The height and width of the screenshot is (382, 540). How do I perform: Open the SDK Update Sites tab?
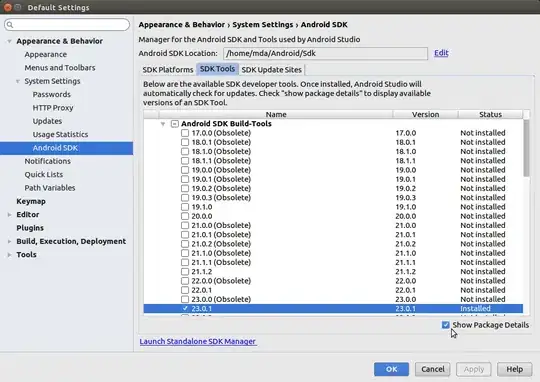coord(271,70)
